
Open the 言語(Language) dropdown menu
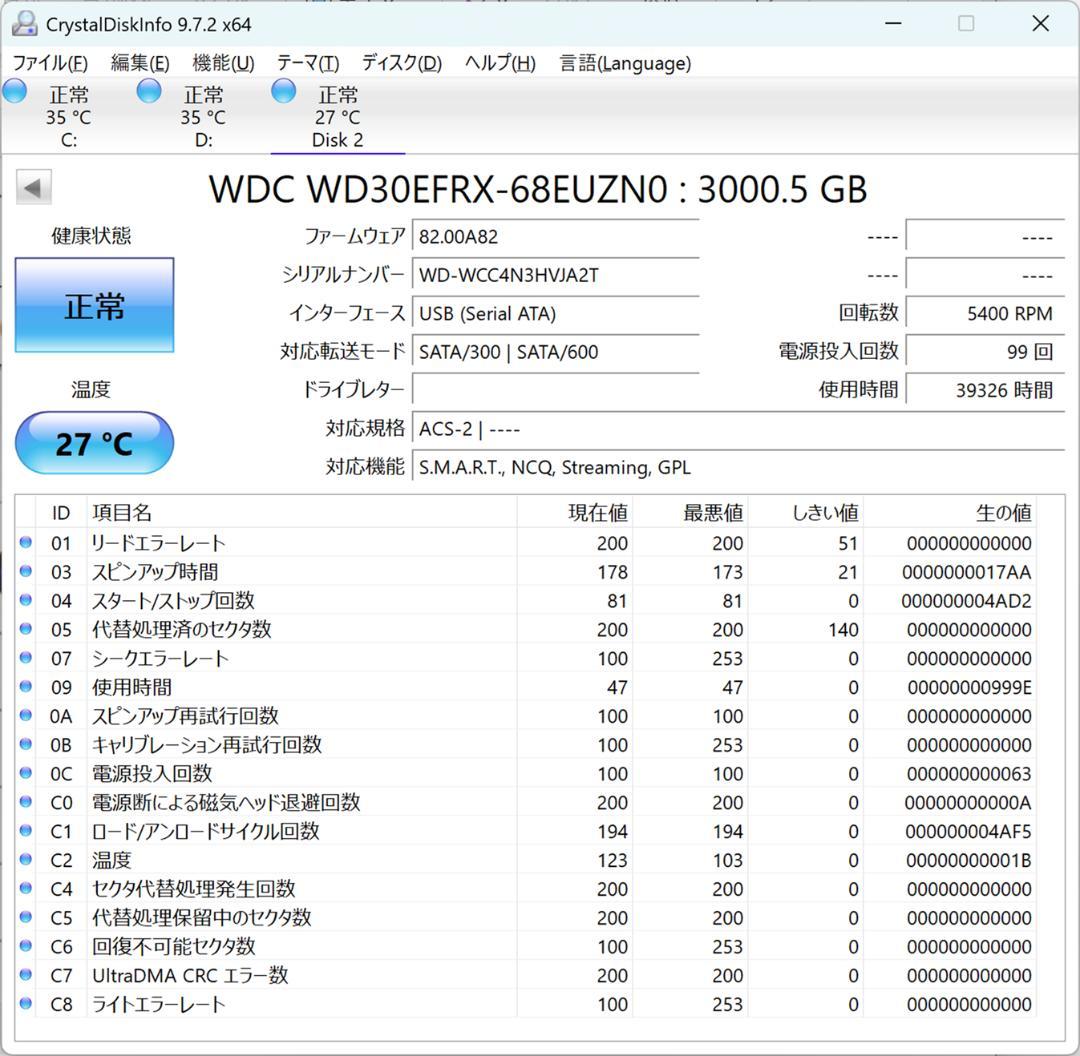point(626,62)
